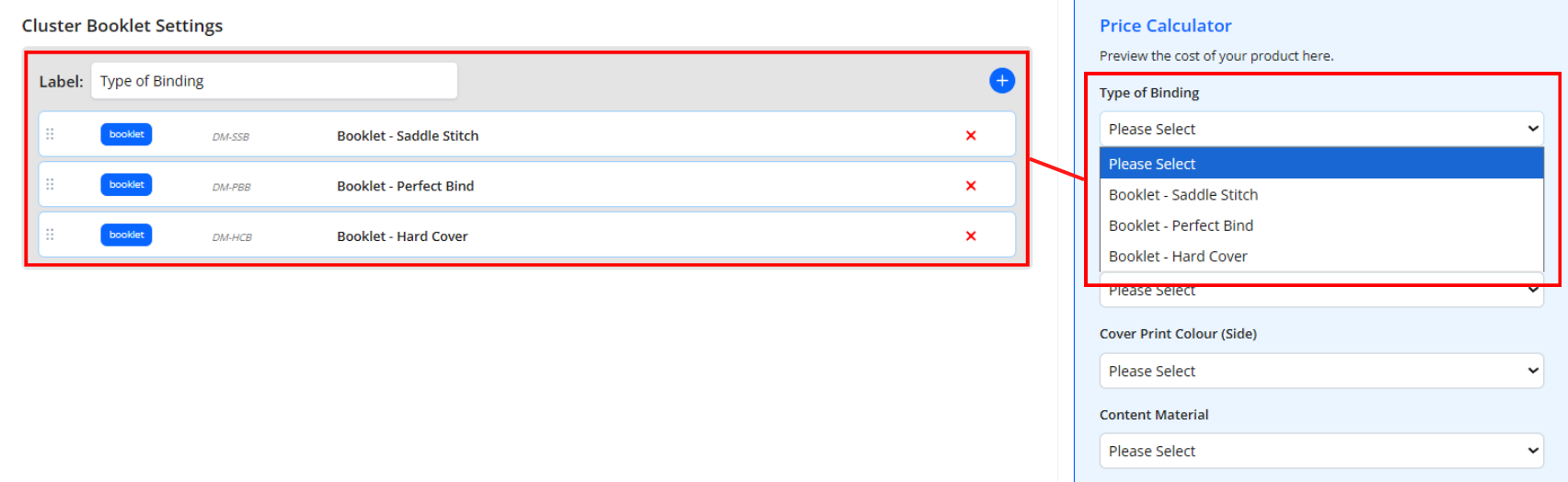Click the booklet tag on DM-HCB row
The height and width of the screenshot is (482, 1568).
pyautogui.click(x=126, y=235)
